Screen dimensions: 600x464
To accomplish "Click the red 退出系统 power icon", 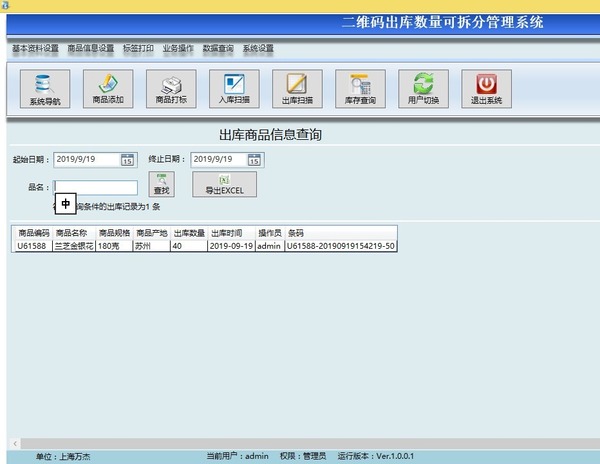I will pyautogui.click(x=486, y=89).
